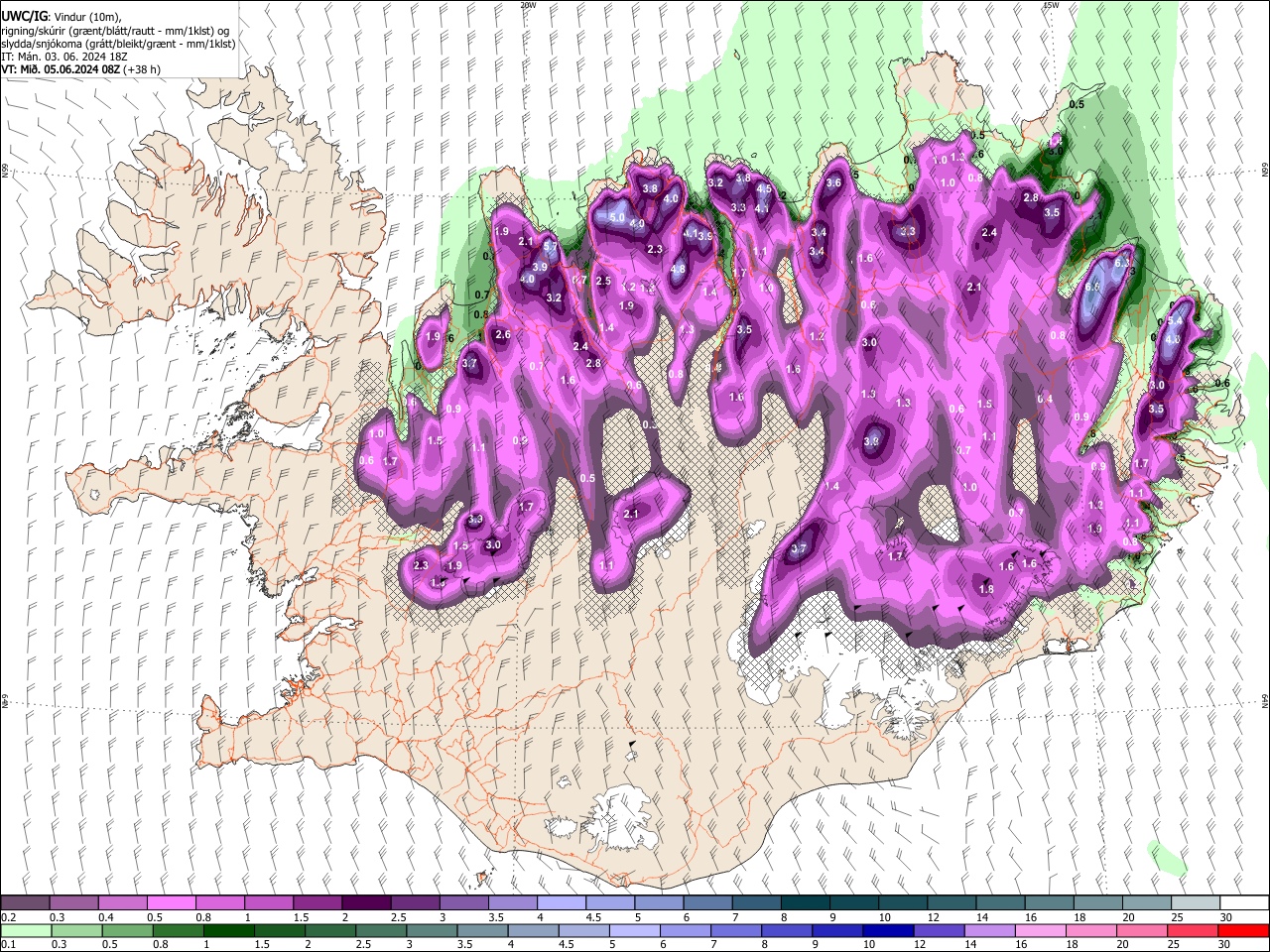
Task: Click the 0.4 label in the snow legend
Action: [x=106, y=917]
